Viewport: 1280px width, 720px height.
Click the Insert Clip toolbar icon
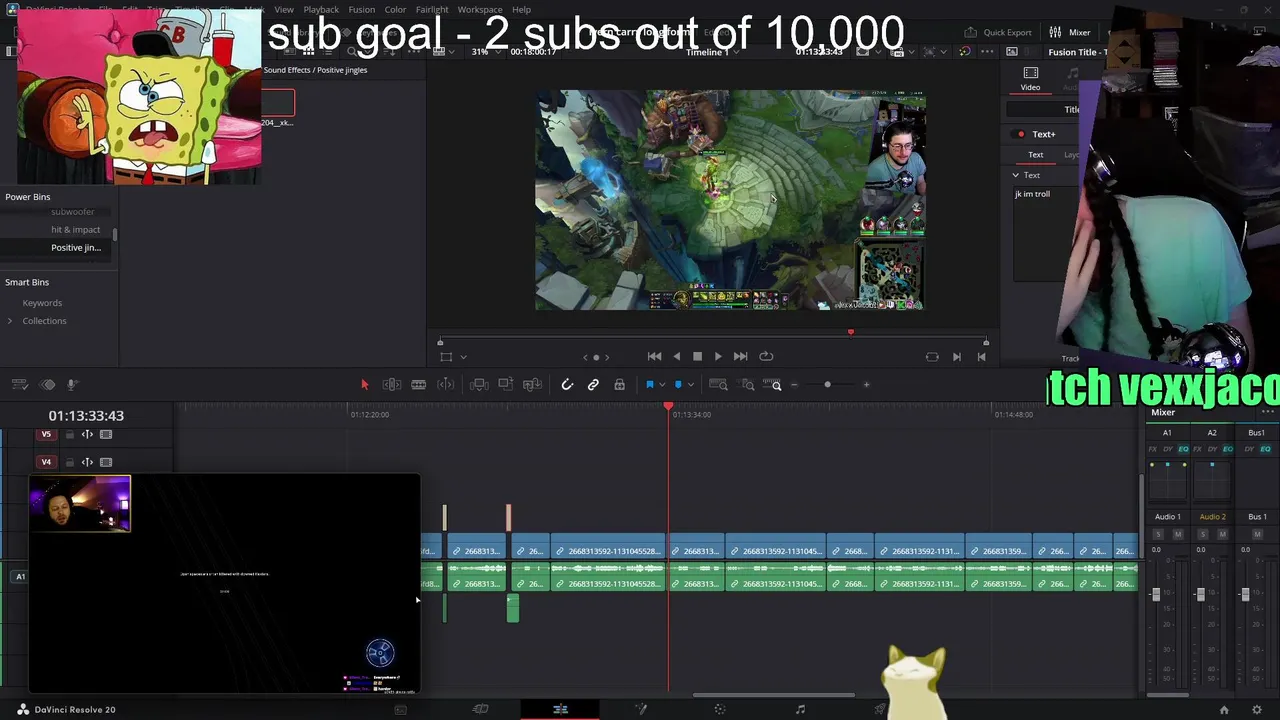(x=479, y=385)
